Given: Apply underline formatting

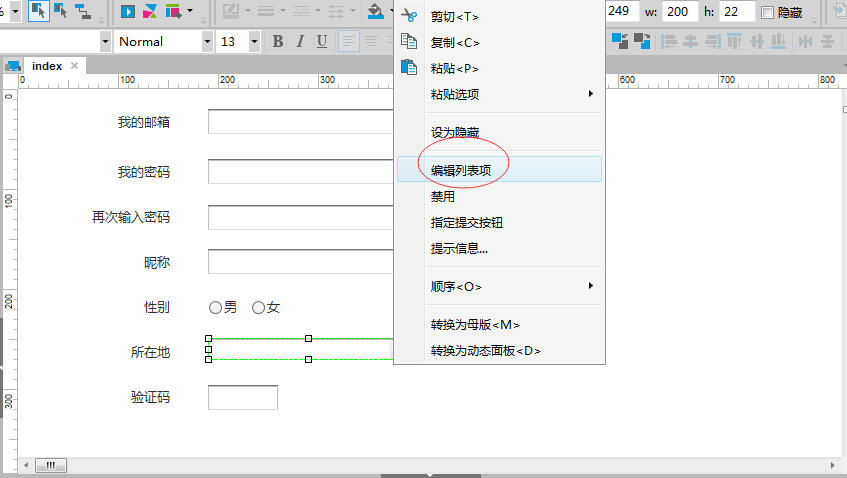Looking at the screenshot, I should point(321,41).
